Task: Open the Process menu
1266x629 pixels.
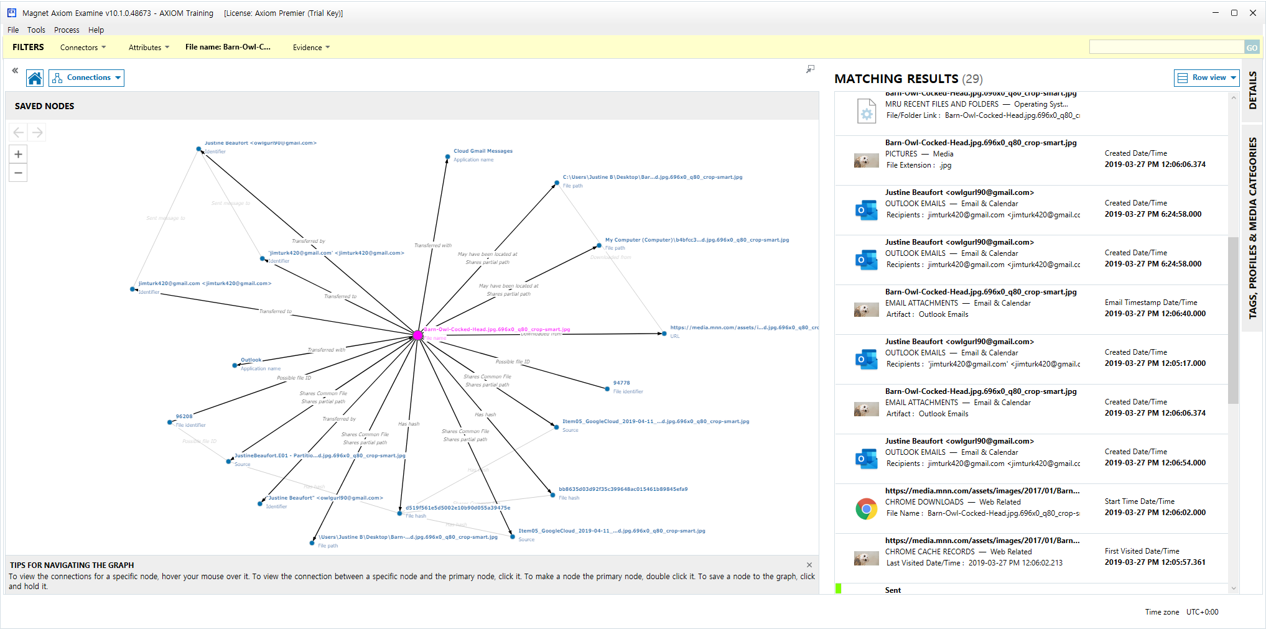Action: (67, 30)
